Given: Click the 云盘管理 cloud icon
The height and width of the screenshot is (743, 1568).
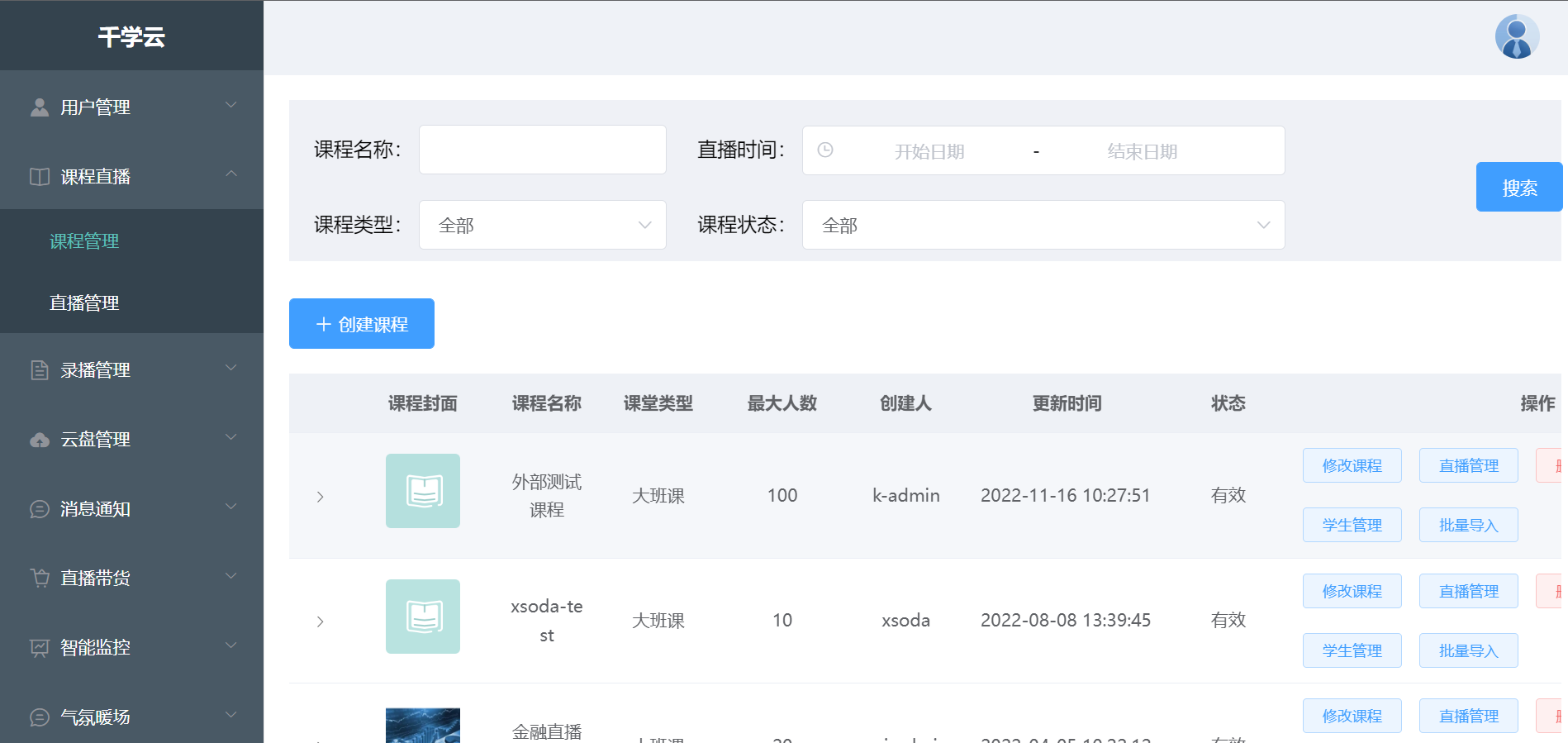Looking at the screenshot, I should click(x=40, y=440).
